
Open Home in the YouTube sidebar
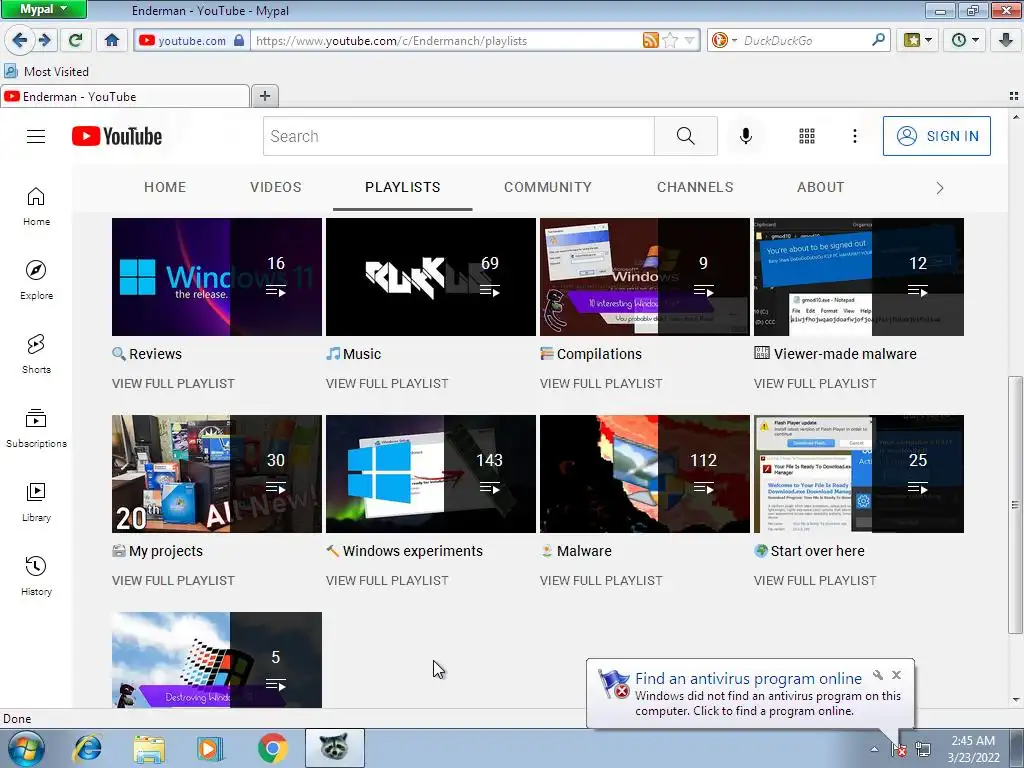click(36, 206)
